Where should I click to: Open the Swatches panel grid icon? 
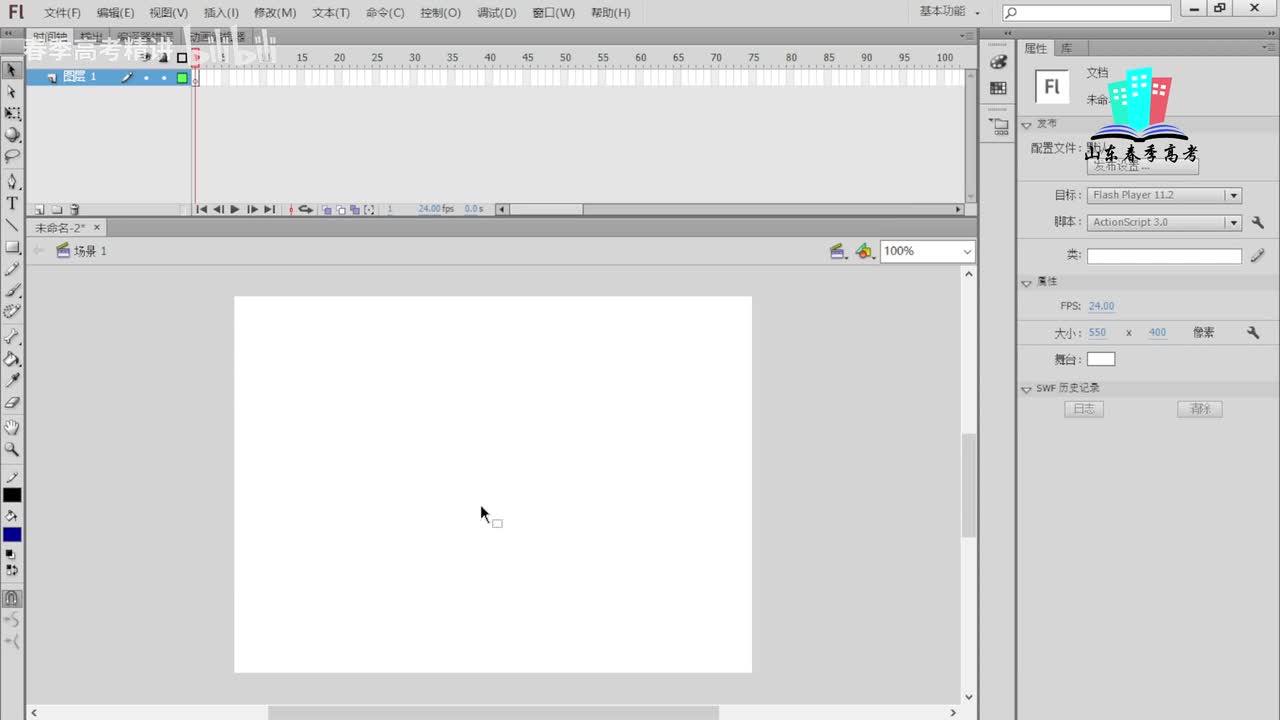[x=998, y=88]
